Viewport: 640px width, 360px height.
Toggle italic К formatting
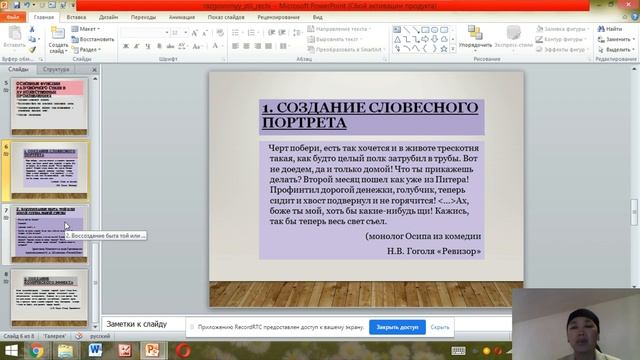[137, 46]
